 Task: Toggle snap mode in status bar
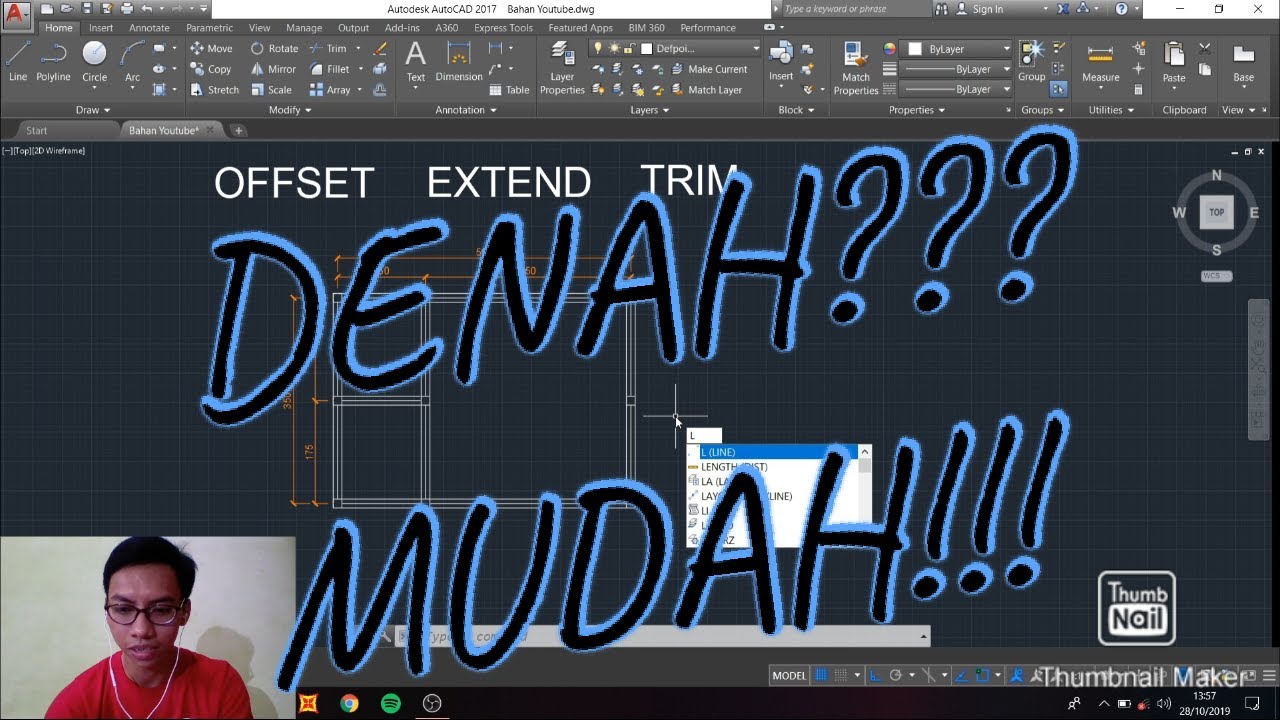841,675
